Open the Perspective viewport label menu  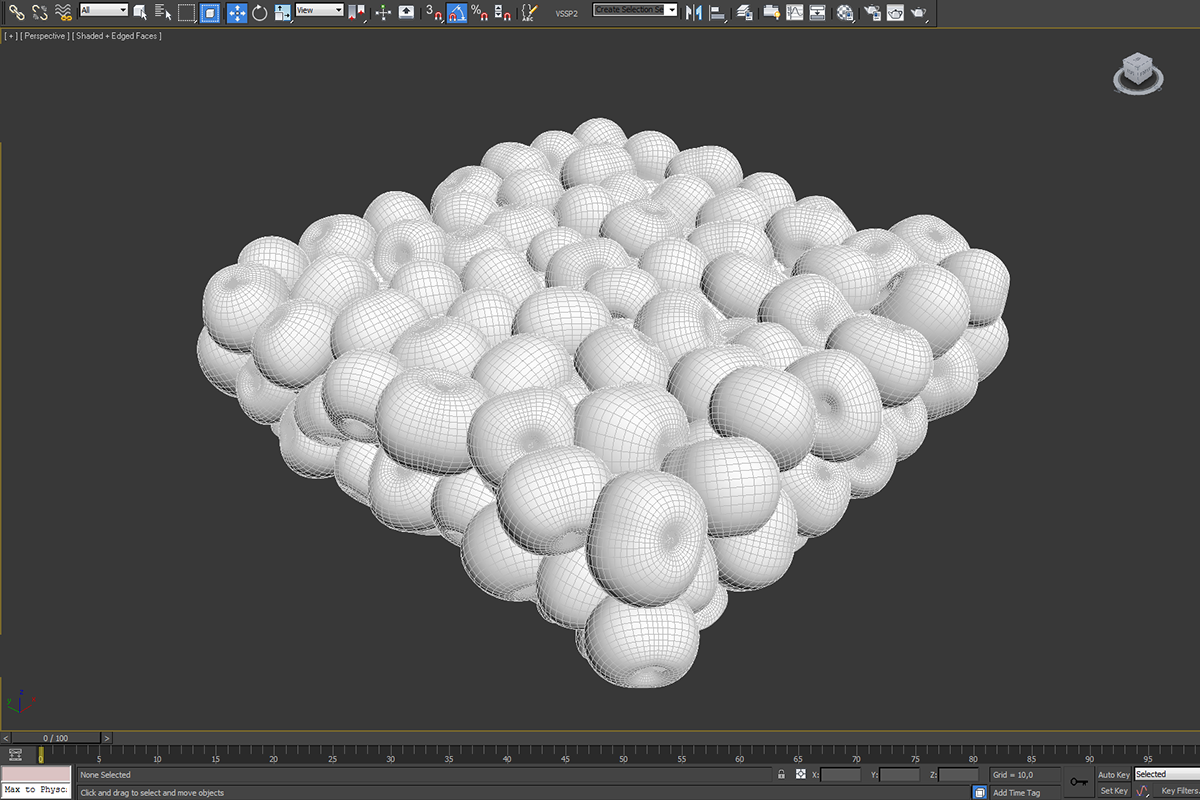[44, 36]
